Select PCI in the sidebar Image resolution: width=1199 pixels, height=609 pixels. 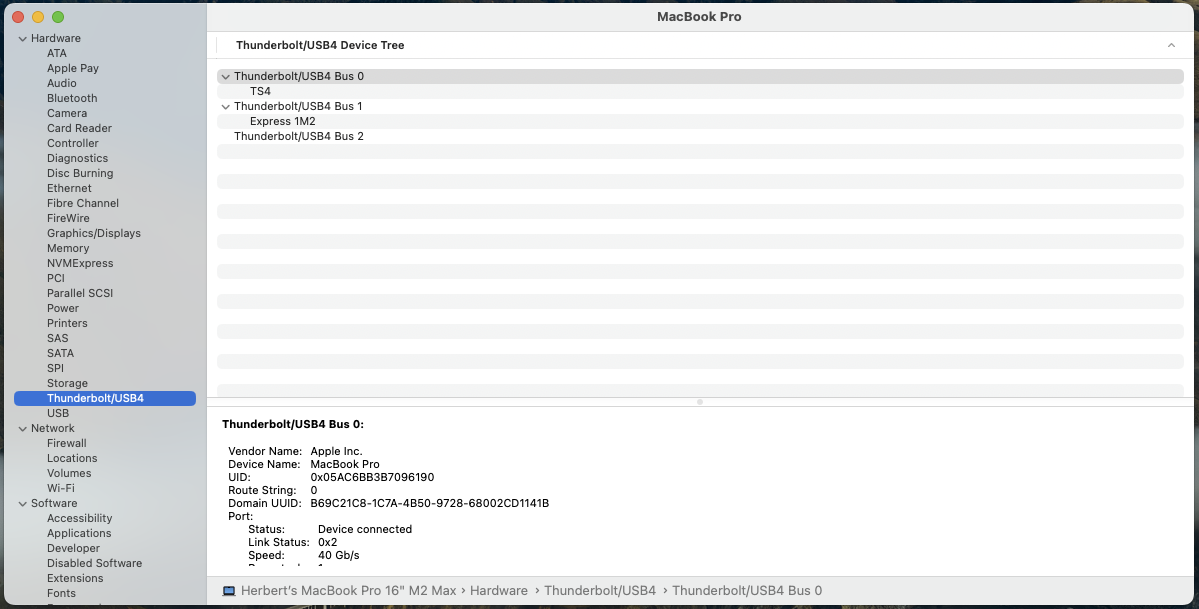point(56,278)
